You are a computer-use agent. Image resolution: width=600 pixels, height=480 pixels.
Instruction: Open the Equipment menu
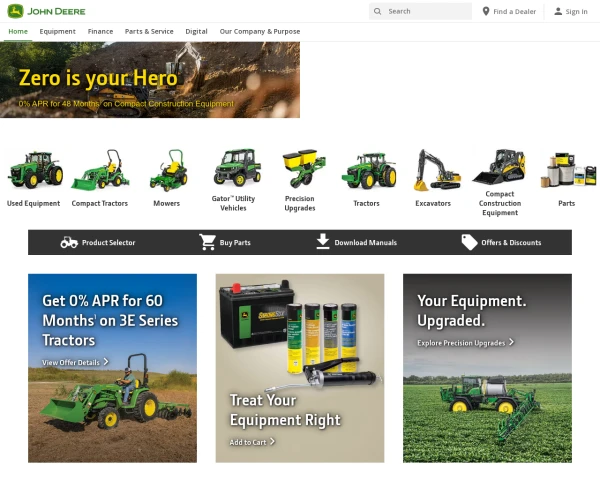point(57,31)
